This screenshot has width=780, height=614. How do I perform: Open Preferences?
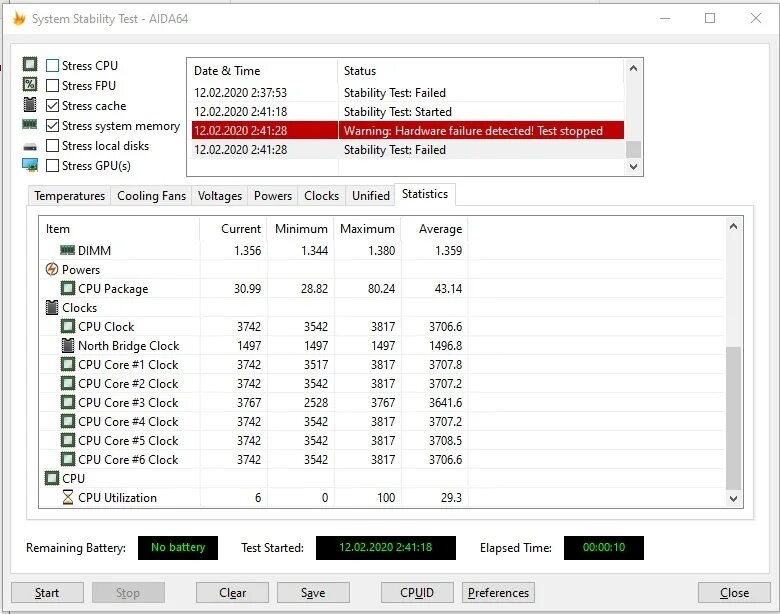pyautogui.click(x=498, y=593)
